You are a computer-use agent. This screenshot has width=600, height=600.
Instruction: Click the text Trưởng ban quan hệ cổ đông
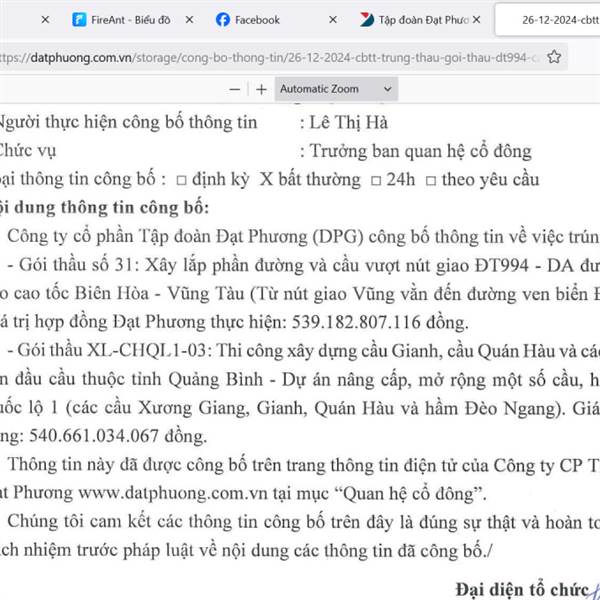tap(421, 151)
